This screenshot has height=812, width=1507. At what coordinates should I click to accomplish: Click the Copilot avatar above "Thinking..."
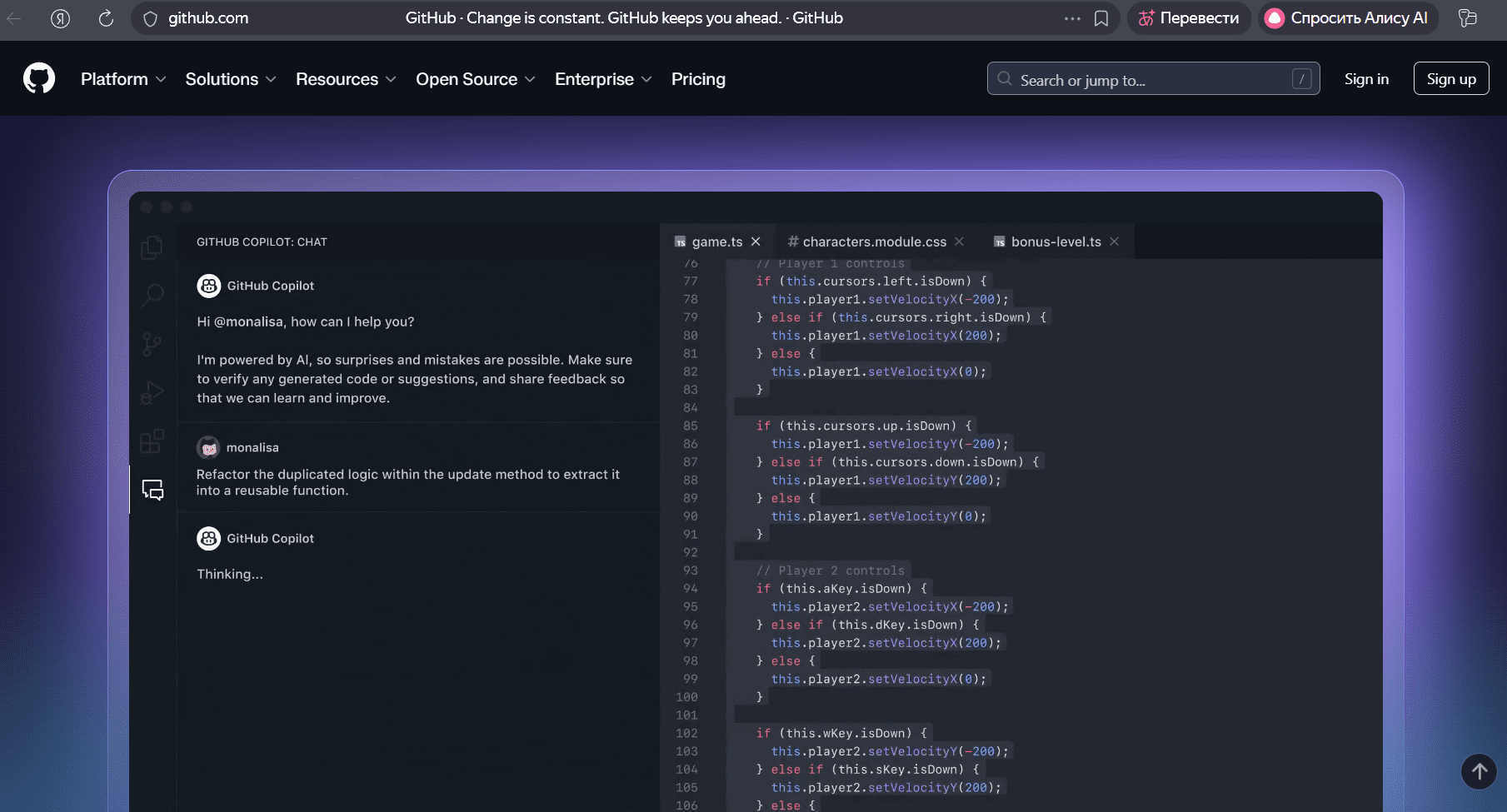209,539
